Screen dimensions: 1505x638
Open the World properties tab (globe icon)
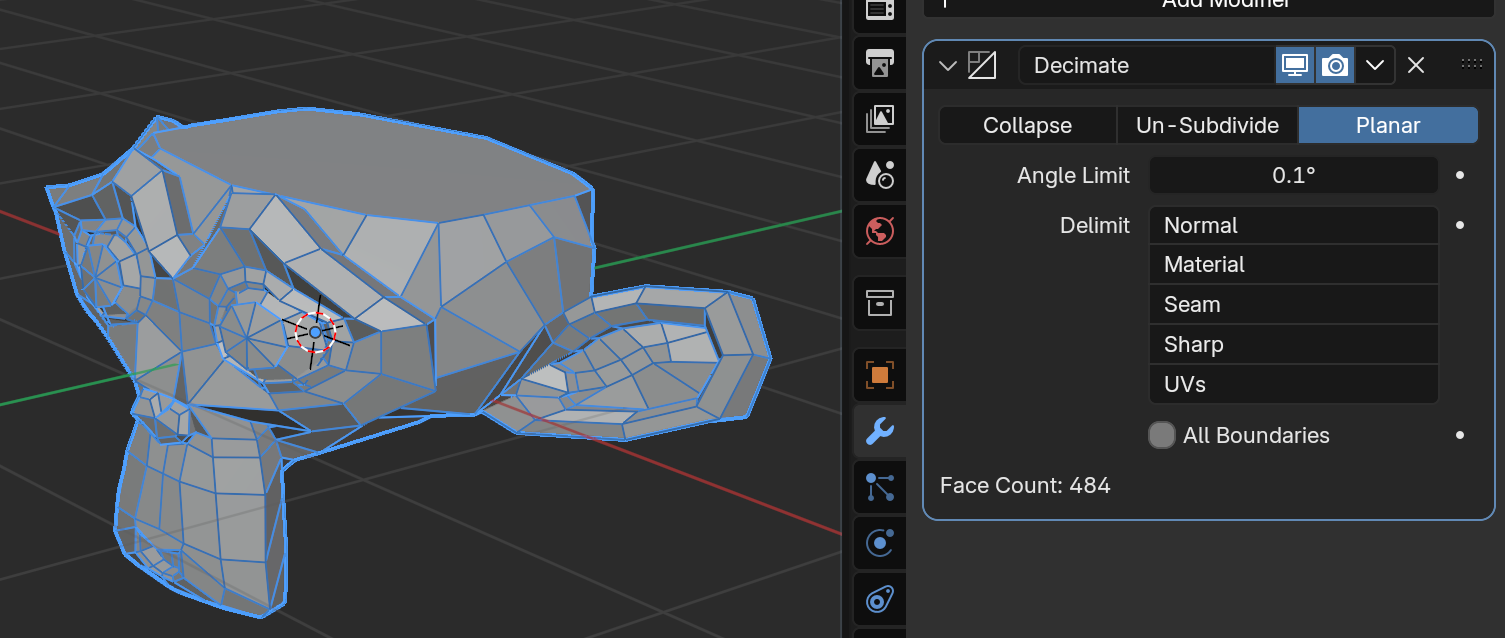pyautogui.click(x=879, y=230)
